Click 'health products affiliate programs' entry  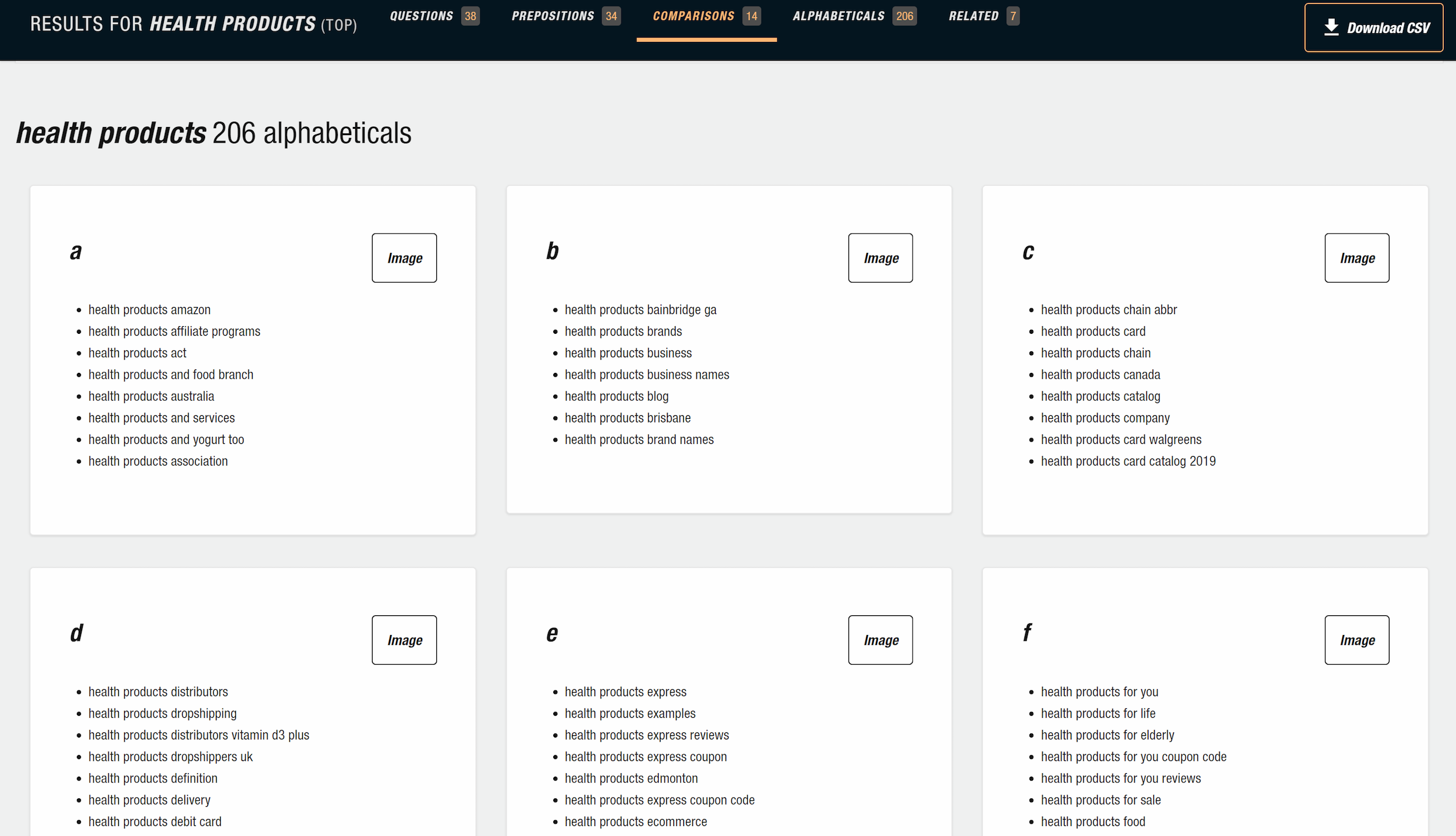click(174, 331)
